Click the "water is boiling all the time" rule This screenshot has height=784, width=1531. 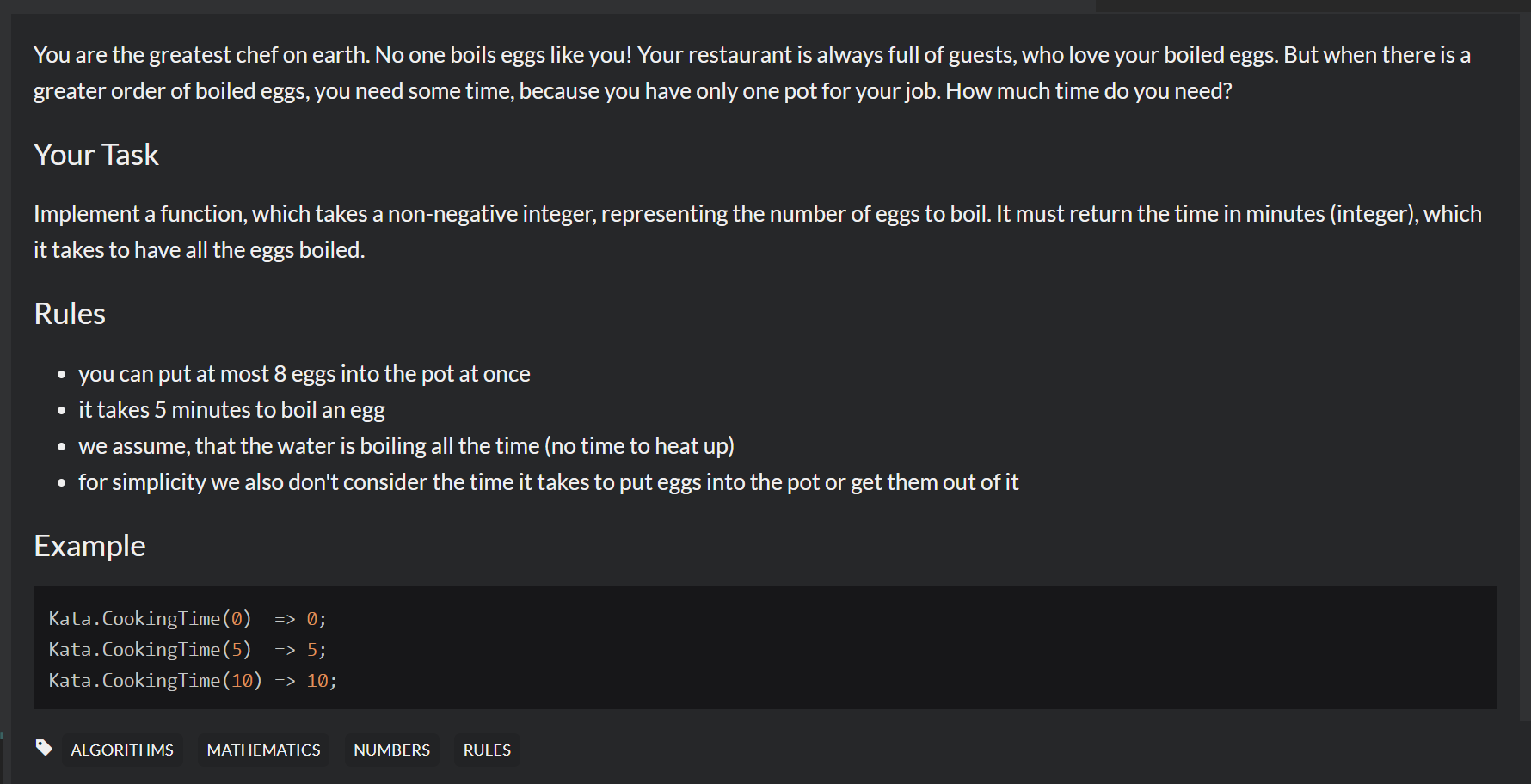coord(406,446)
